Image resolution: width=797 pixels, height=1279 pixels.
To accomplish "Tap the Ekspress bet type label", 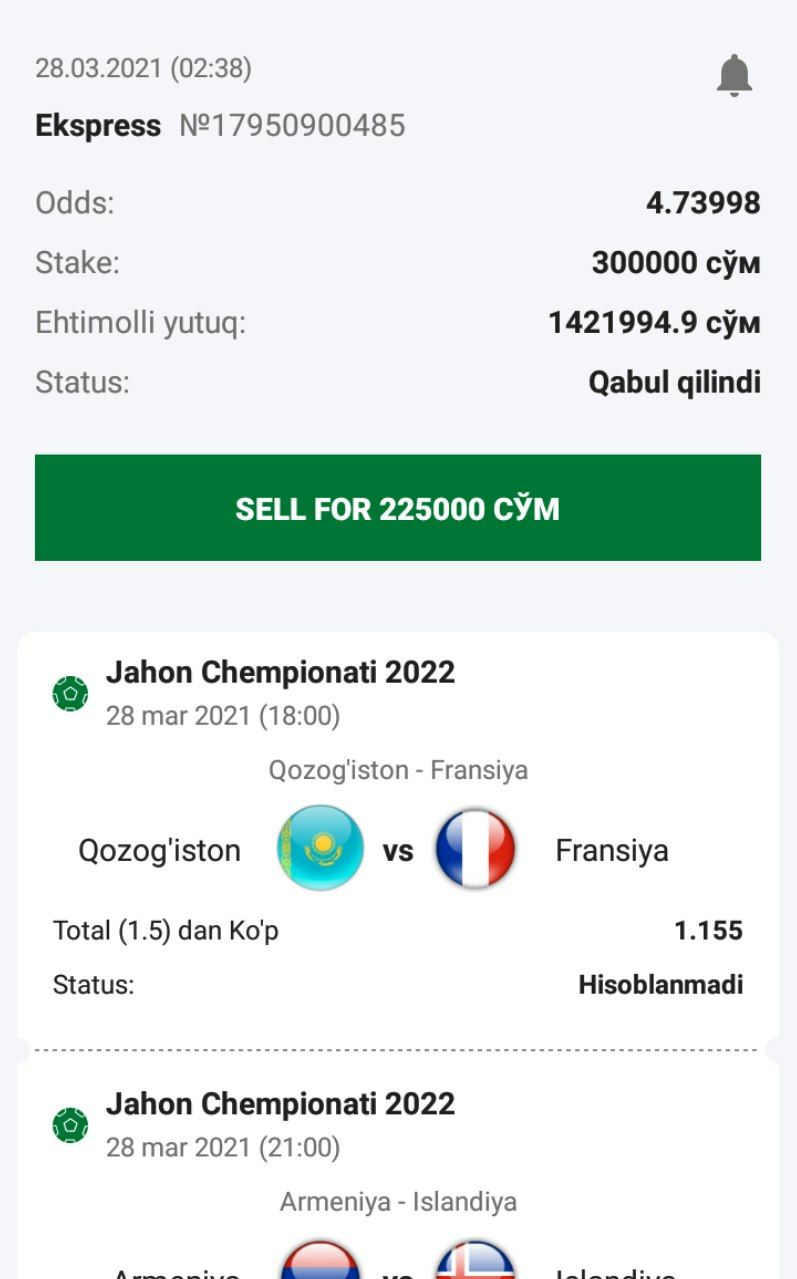I will tap(98, 126).
